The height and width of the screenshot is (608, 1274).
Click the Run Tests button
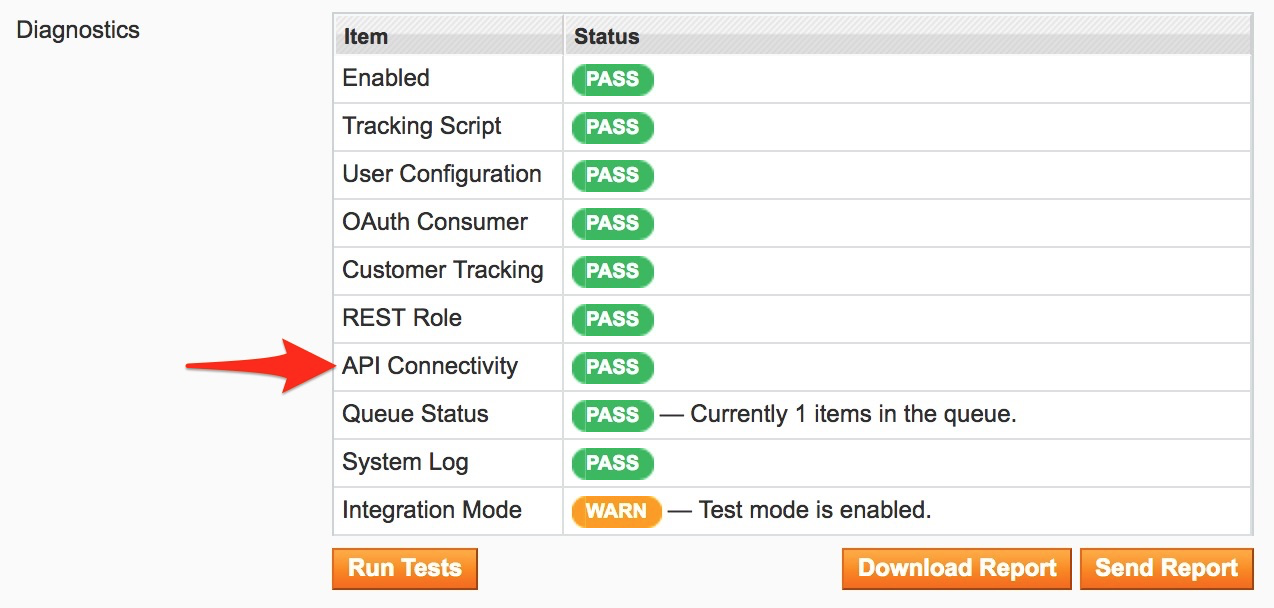pyautogui.click(x=405, y=568)
